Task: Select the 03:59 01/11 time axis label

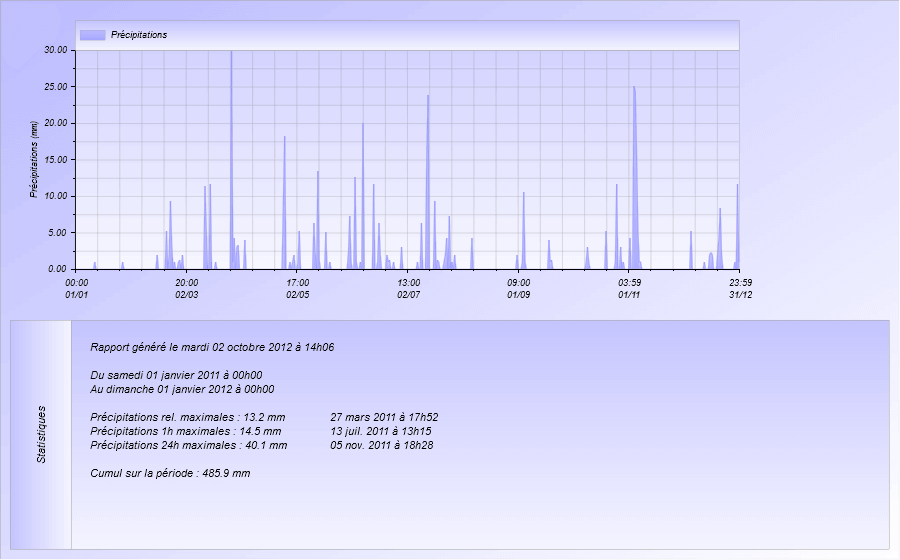Action: pos(629,289)
